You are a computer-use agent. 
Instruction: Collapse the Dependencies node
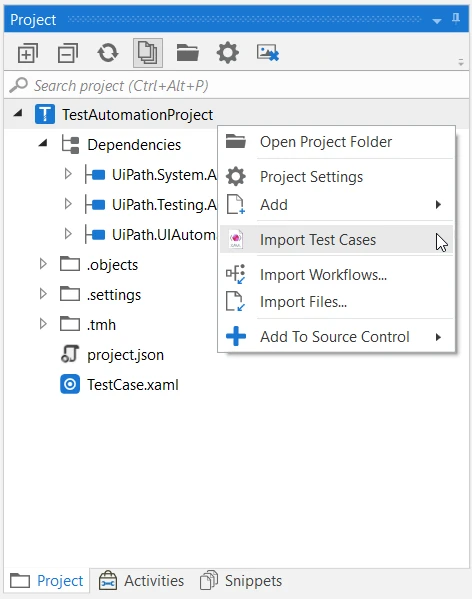click(x=43, y=143)
